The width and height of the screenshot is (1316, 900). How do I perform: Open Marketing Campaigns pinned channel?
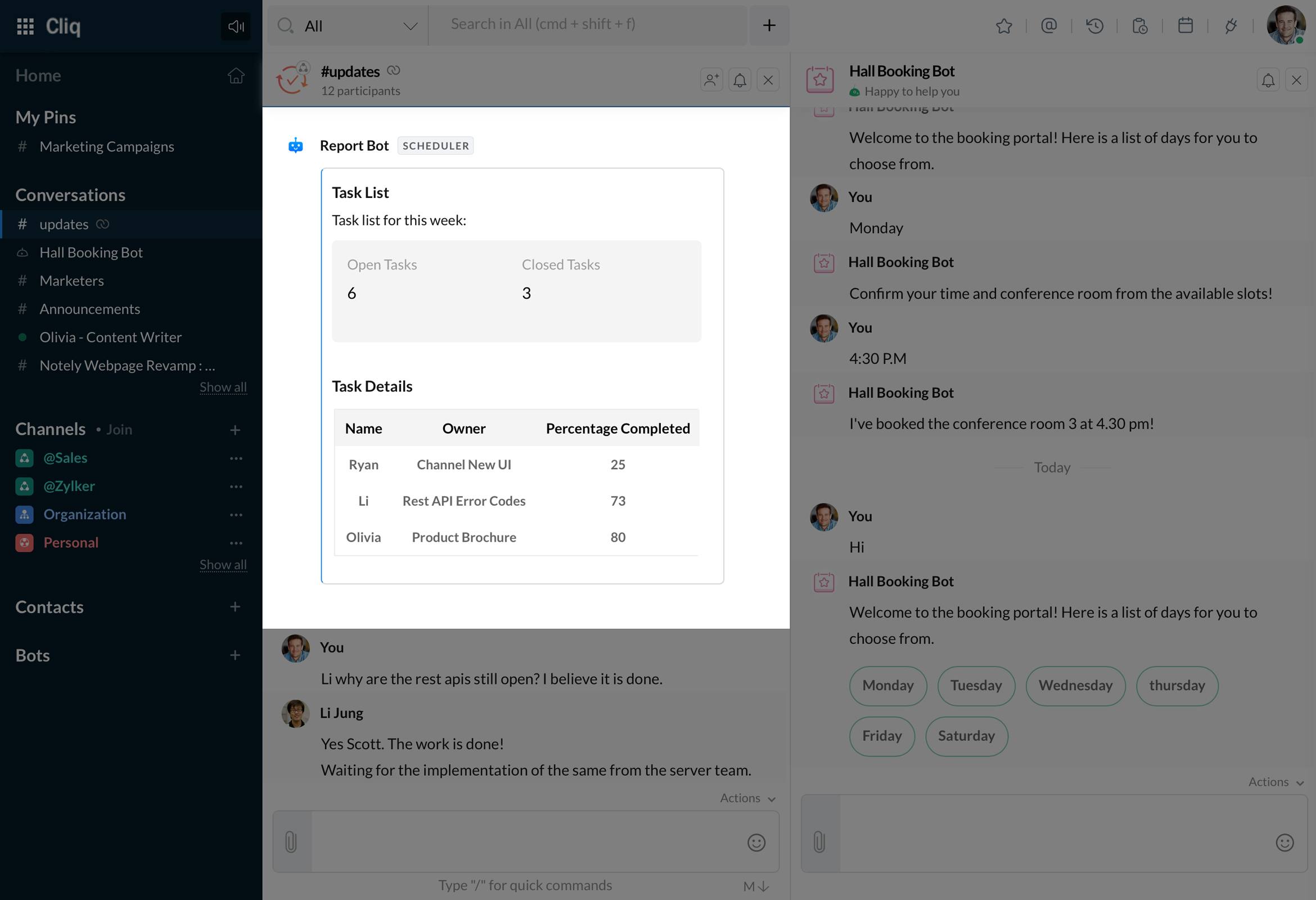coord(107,146)
